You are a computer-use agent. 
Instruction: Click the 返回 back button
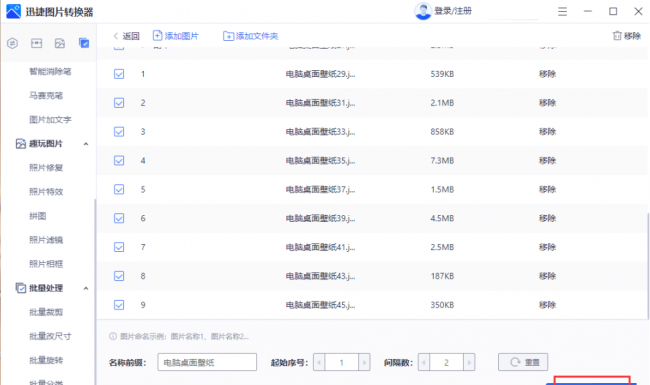126,36
